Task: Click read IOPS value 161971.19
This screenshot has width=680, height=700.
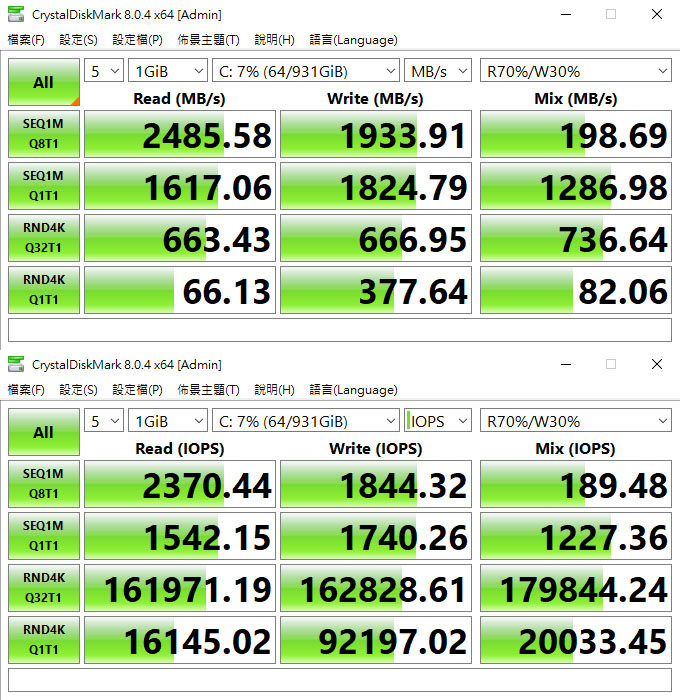Action: (180, 588)
